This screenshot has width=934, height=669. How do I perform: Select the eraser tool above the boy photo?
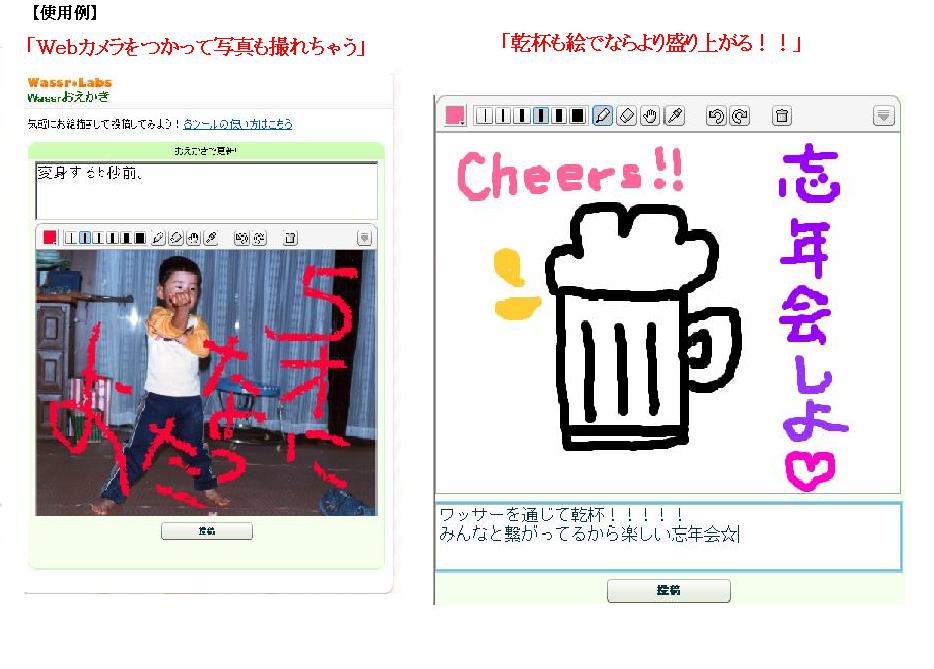click(176, 238)
